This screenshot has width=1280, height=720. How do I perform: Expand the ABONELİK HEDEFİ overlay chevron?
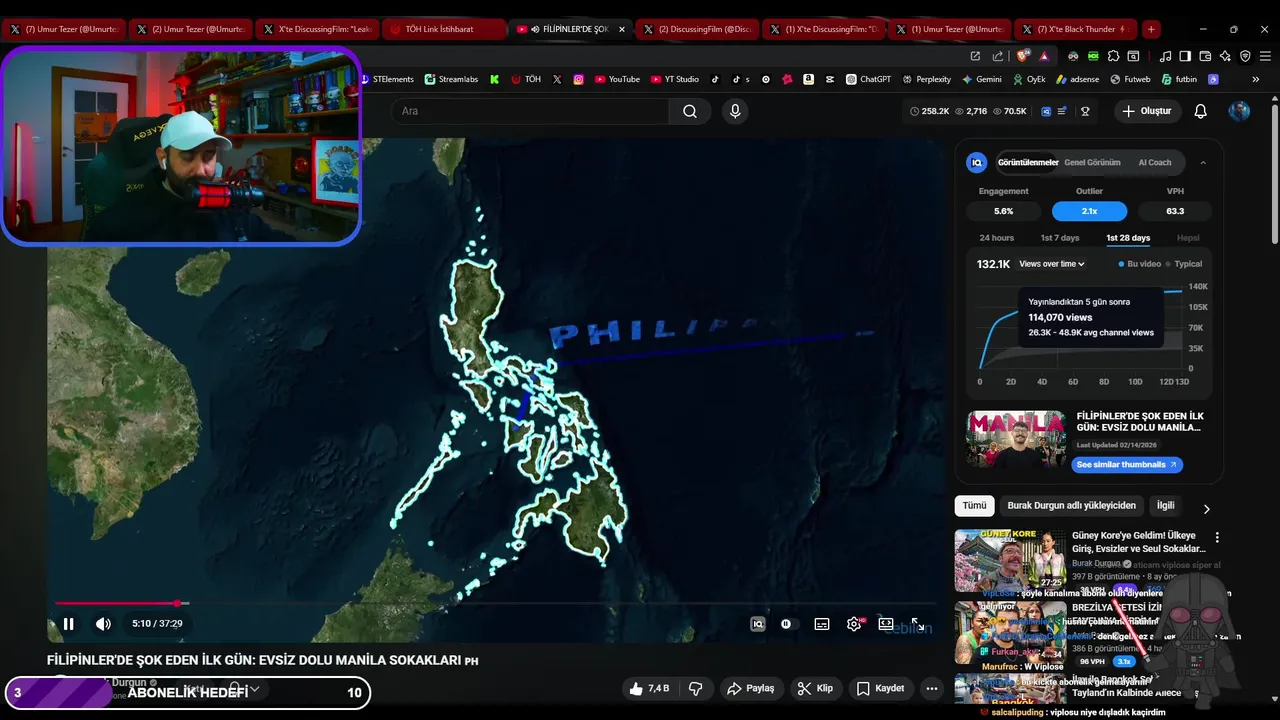254,689
